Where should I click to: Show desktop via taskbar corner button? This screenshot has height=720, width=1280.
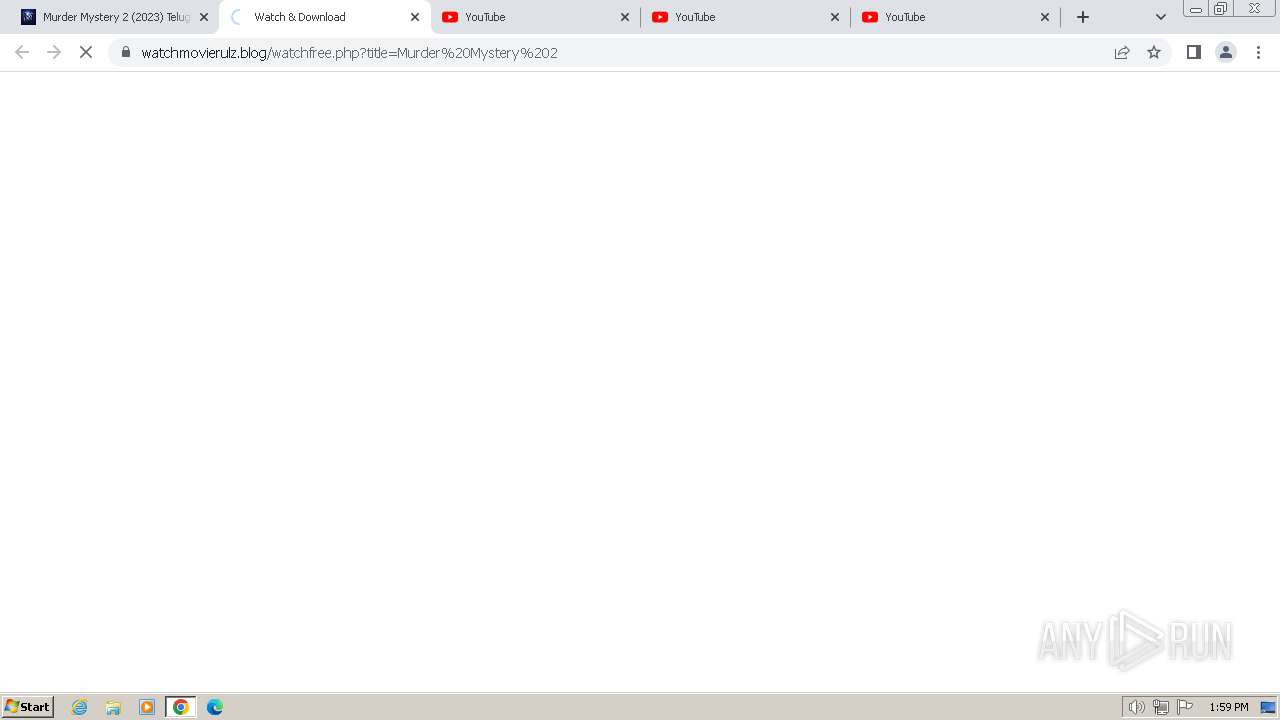1268,707
